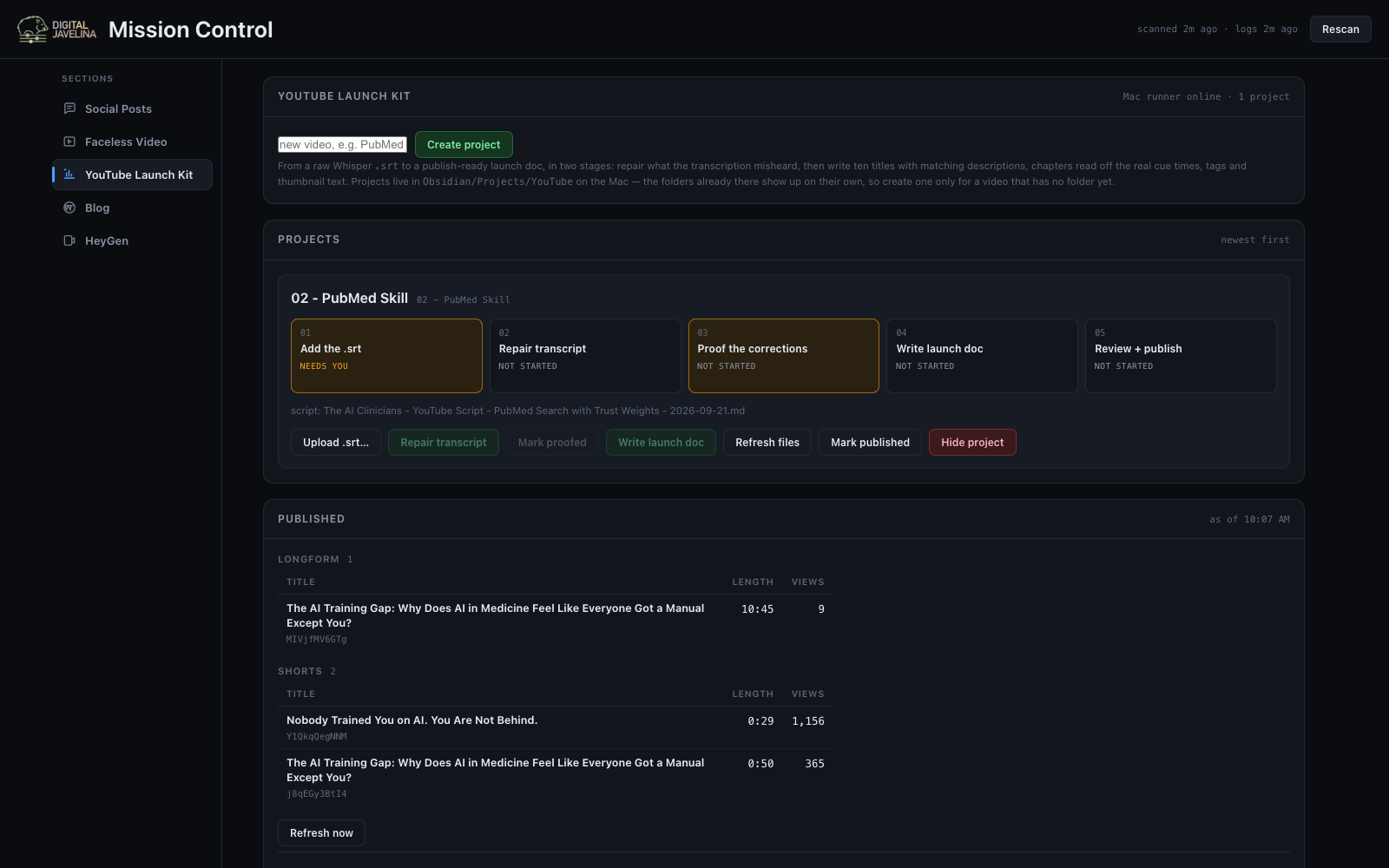Click the short 'Nobody Trained You on AI' title
This screenshot has width=1389, height=868.
click(x=412, y=720)
